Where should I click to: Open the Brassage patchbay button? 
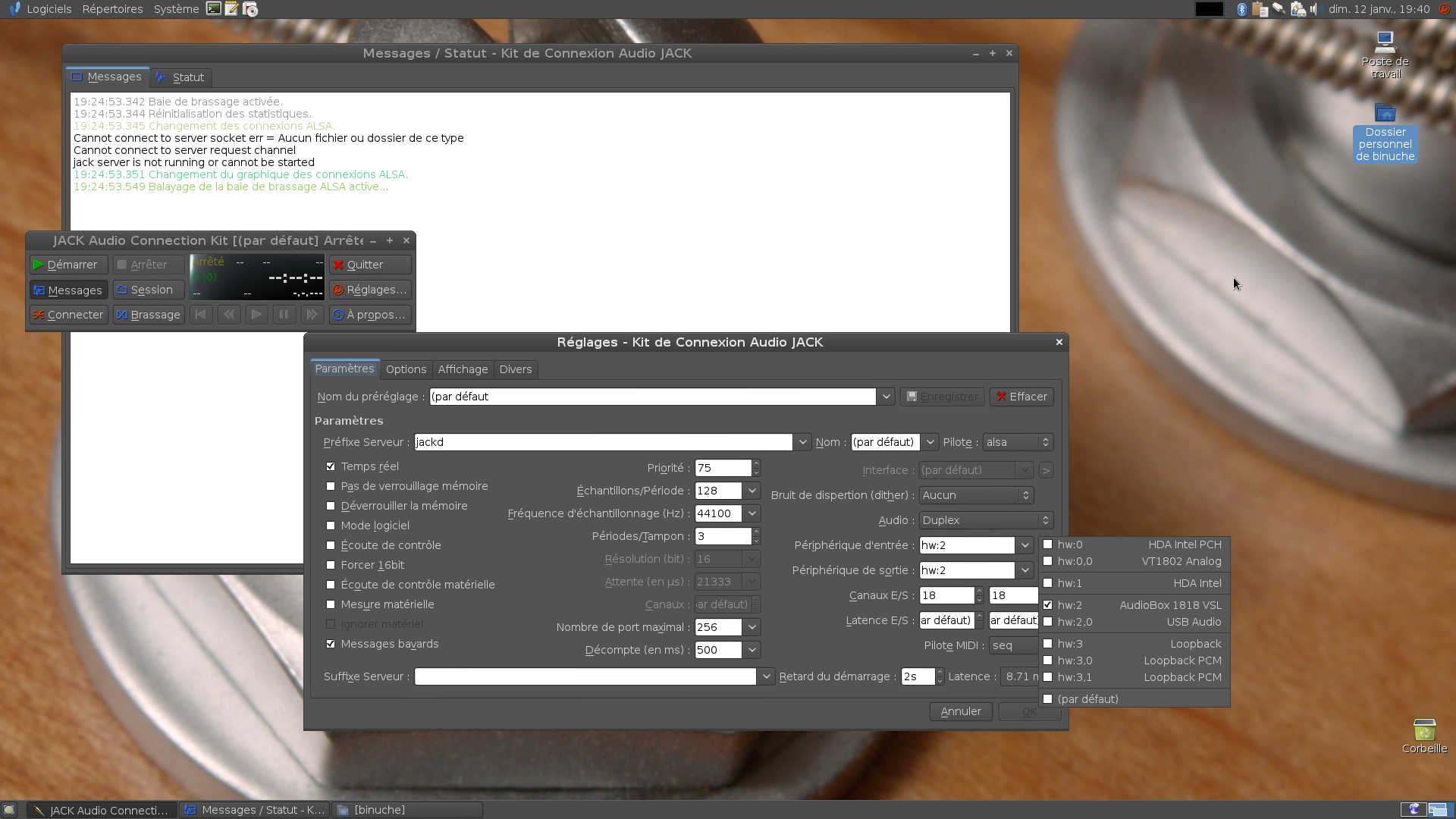tap(148, 315)
